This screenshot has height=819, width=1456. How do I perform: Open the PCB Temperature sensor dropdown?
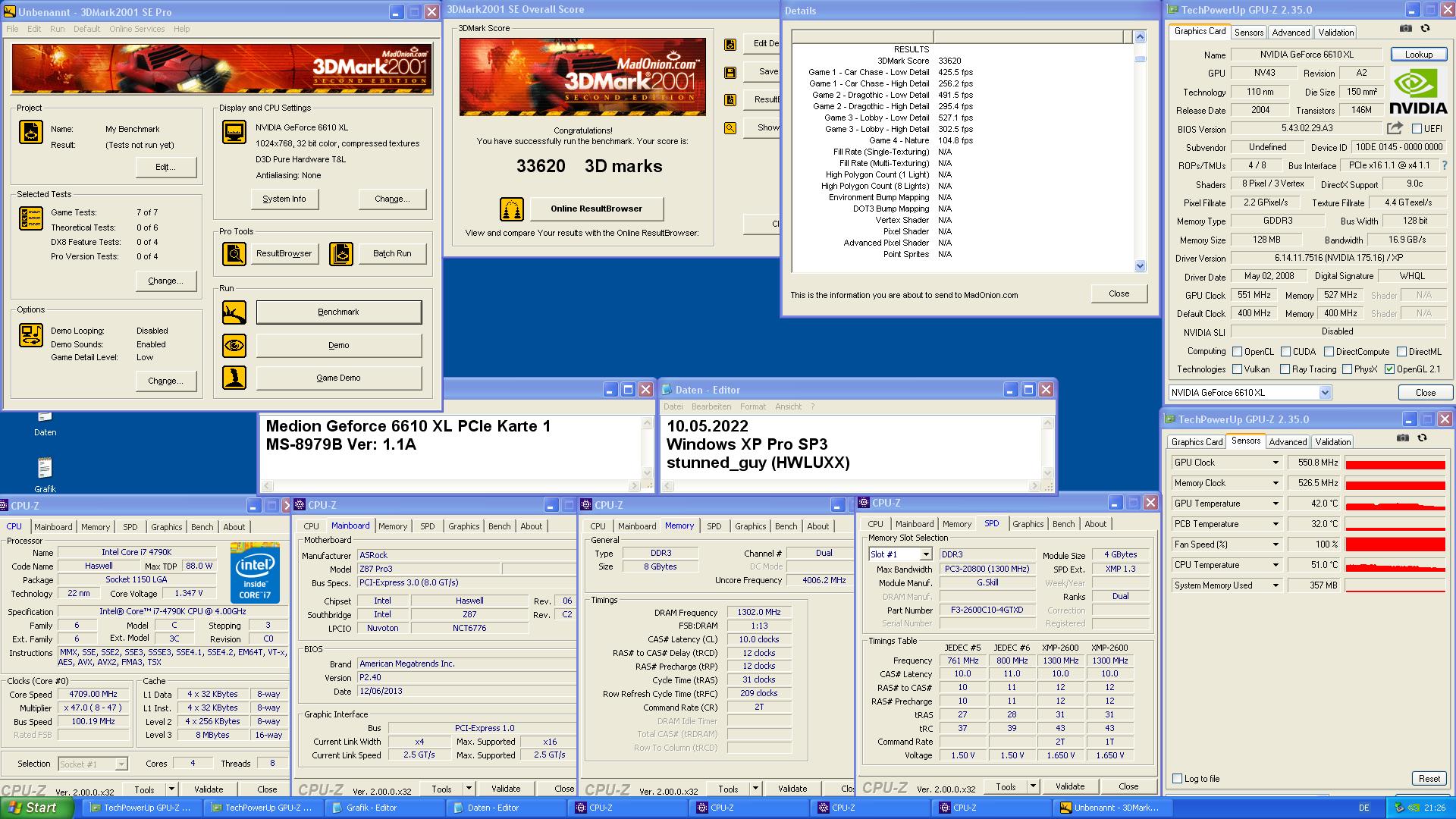pyautogui.click(x=1276, y=524)
